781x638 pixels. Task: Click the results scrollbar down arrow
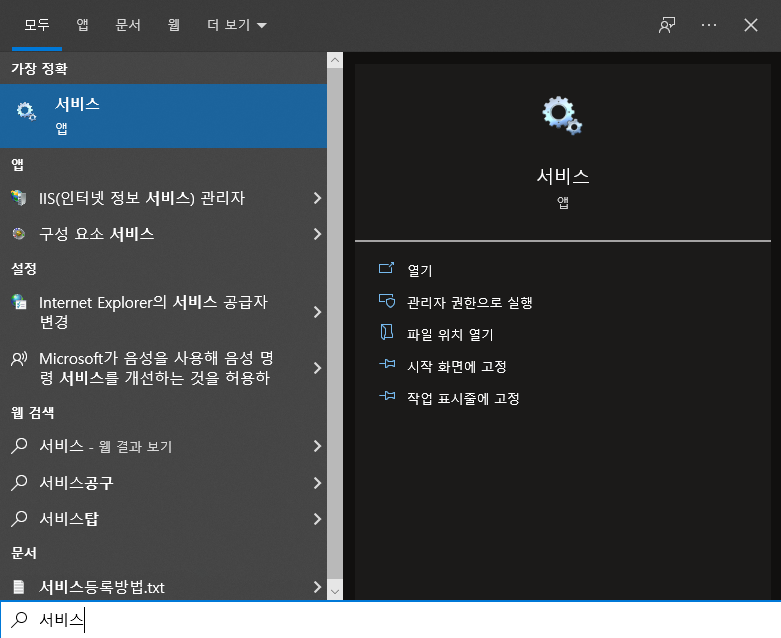tap(335, 592)
